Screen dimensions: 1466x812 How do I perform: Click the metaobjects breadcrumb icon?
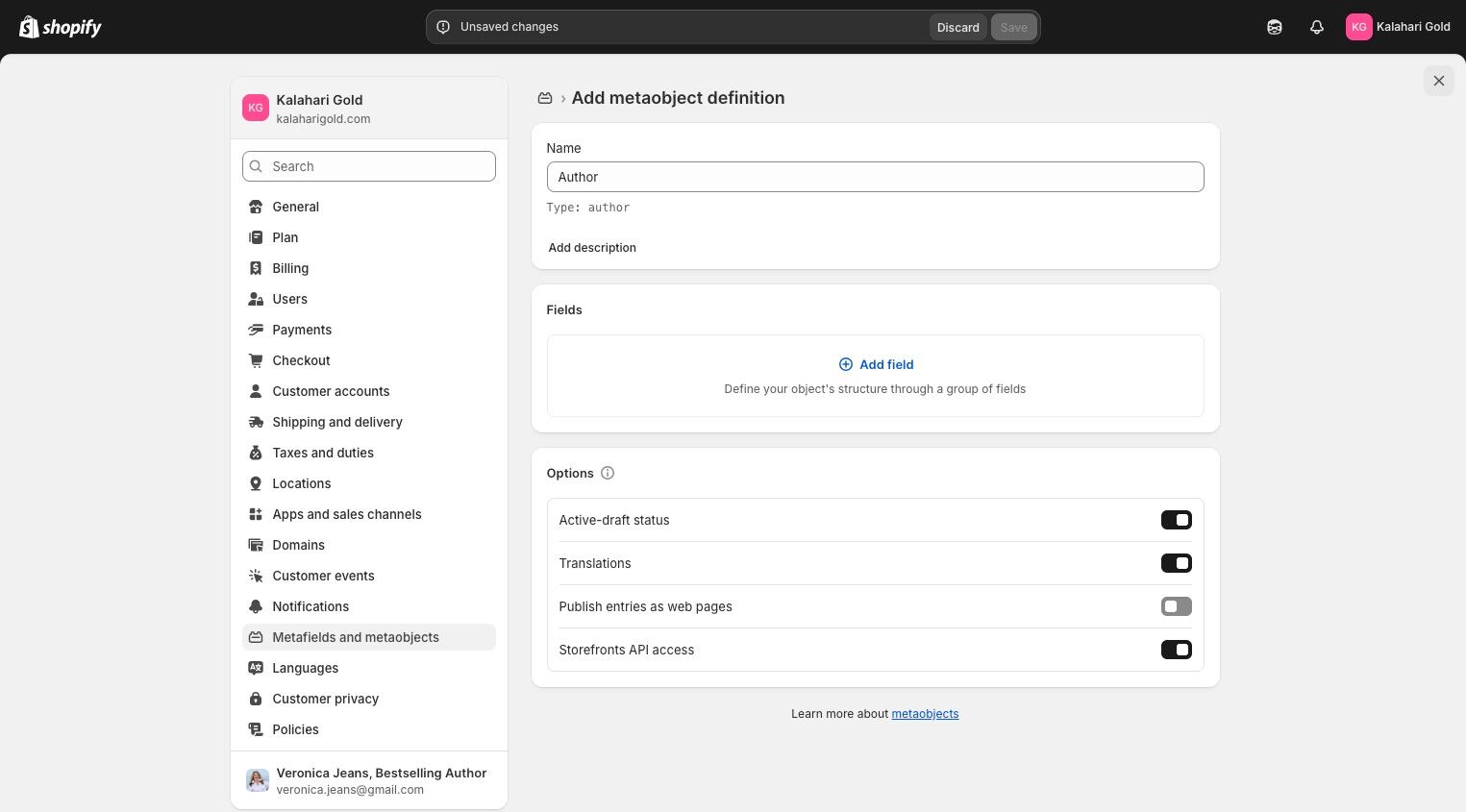pos(545,98)
